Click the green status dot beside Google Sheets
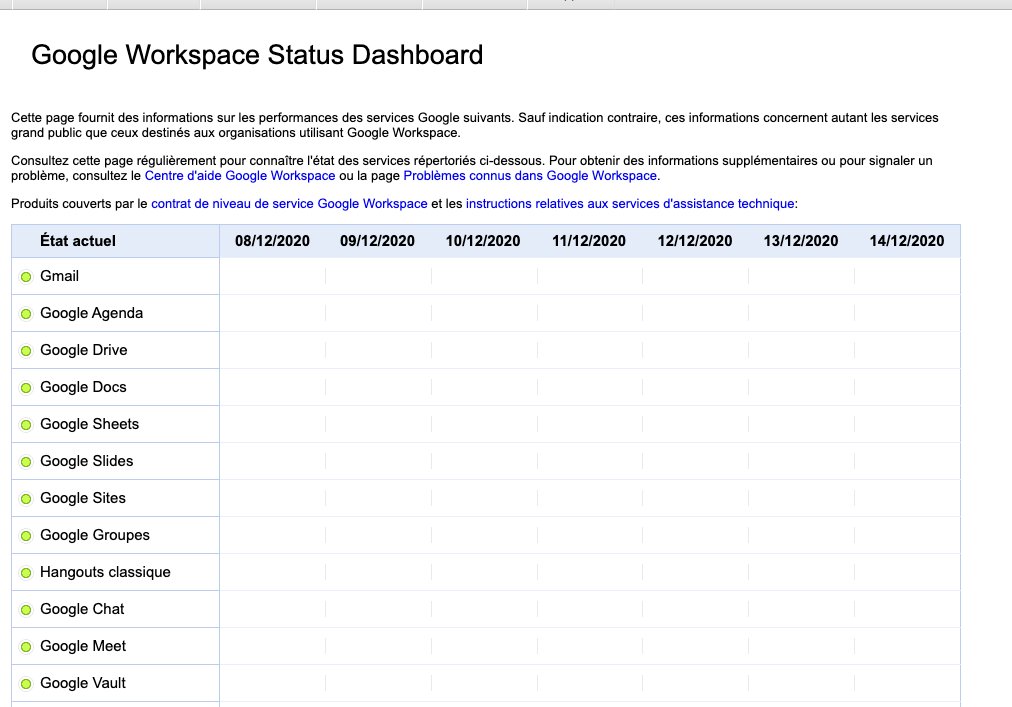Screen dimensions: 1012x707 coord(26,425)
